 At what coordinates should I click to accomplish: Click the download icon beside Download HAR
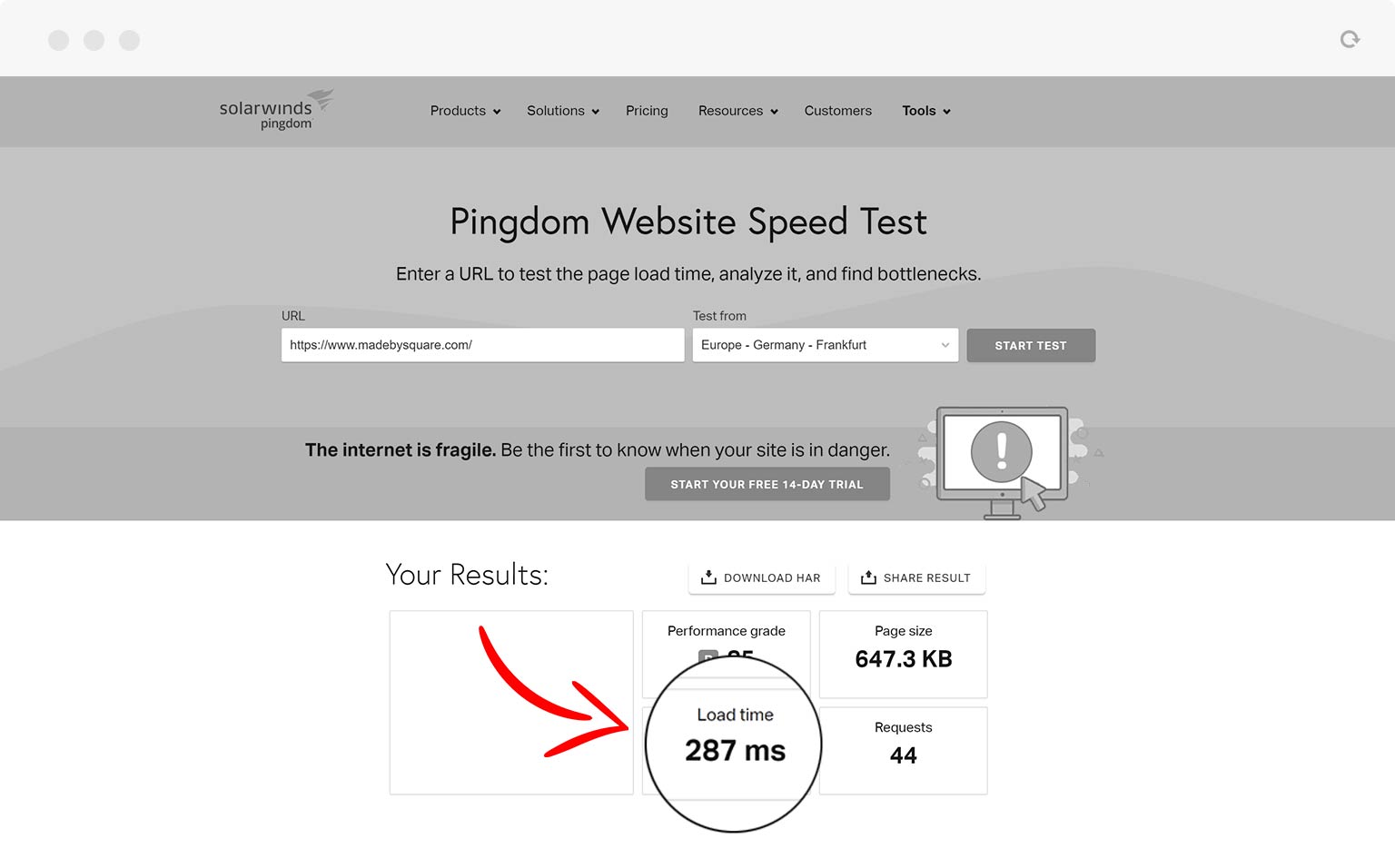pyautogui.click(x=708, y=577)
